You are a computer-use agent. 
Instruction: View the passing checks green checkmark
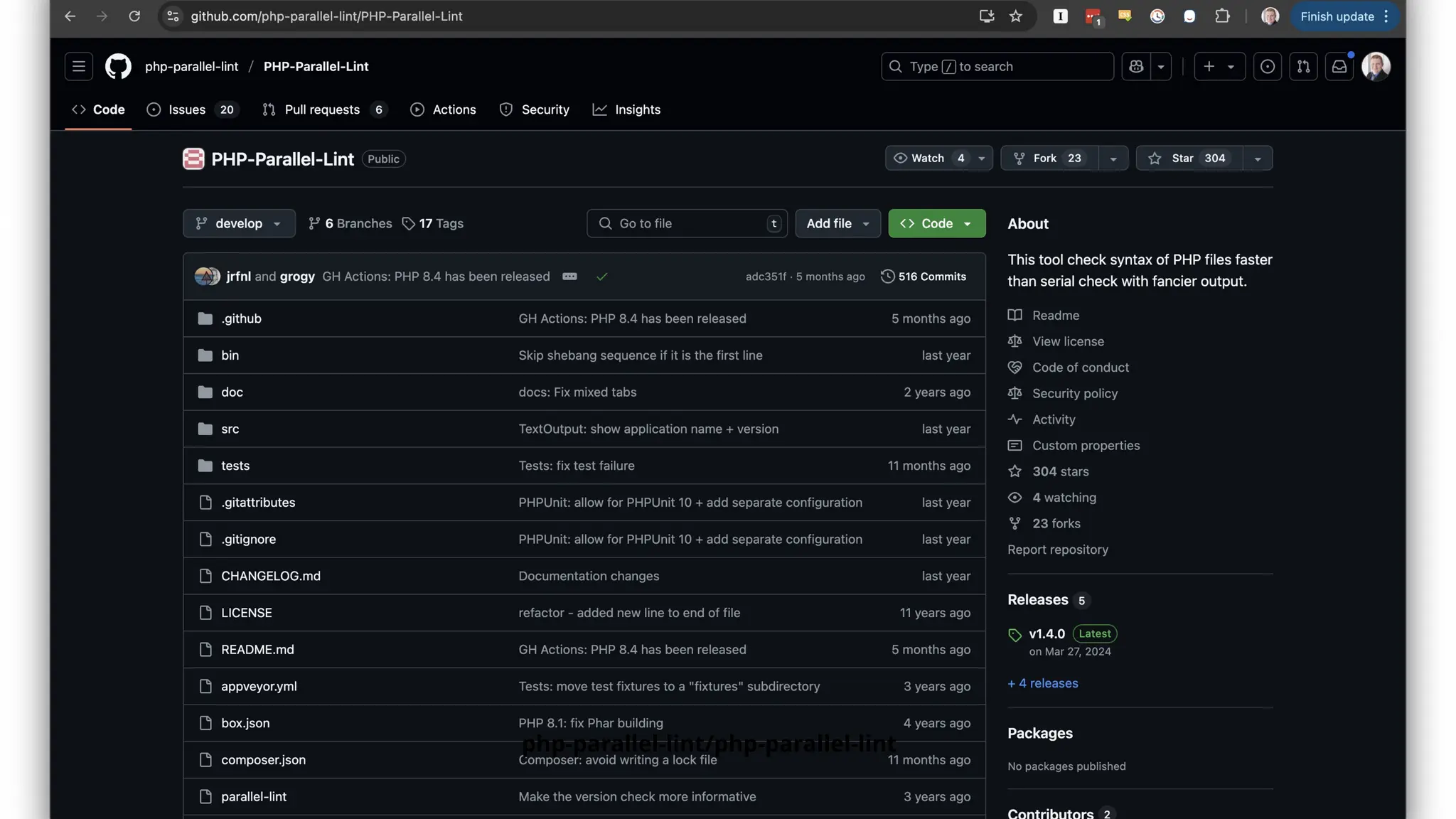pyautogui.click(x=601, y=277)
